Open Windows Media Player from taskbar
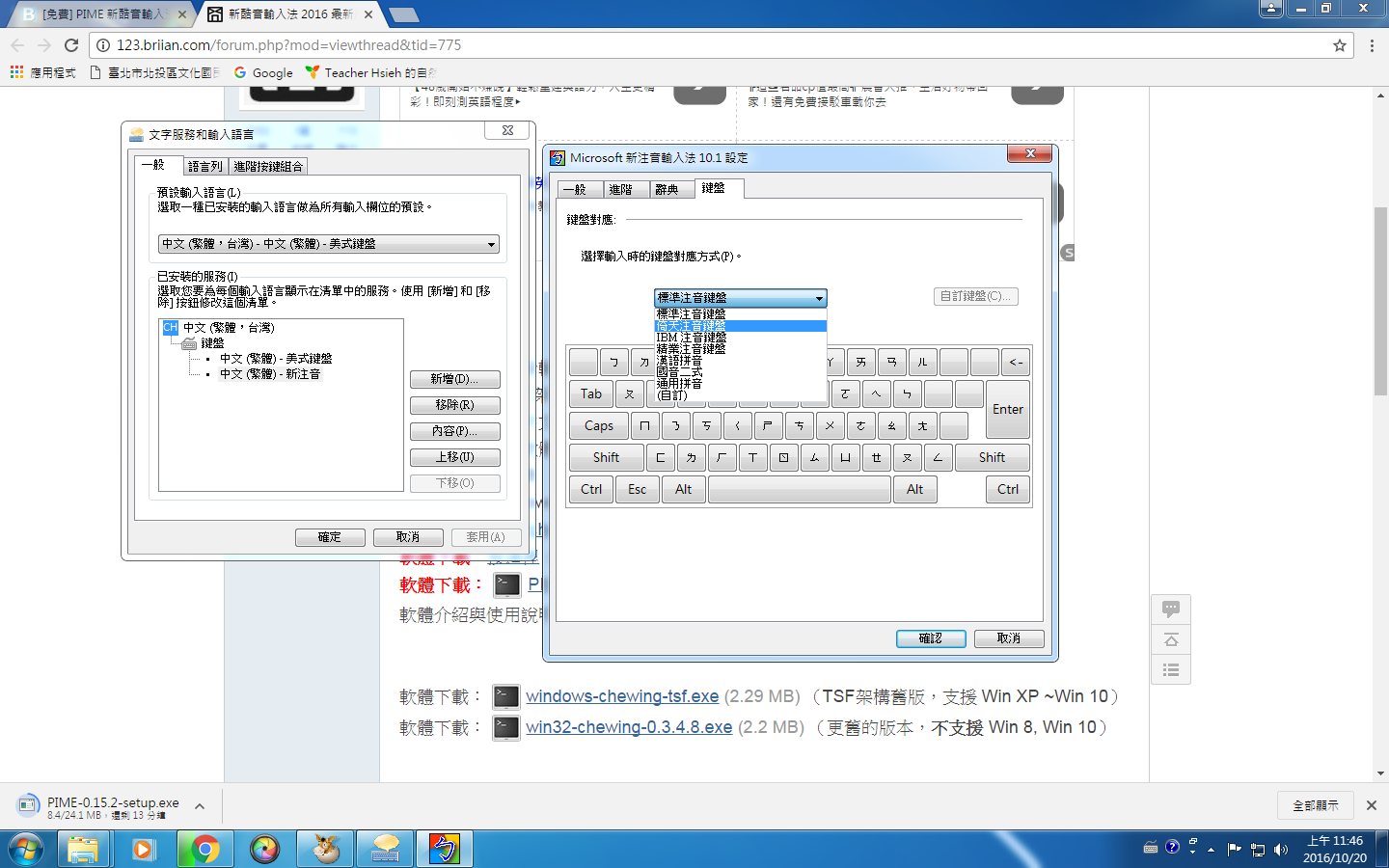Image resolution: width=1389 pixels, height=868 pixels. coord(144,849)
